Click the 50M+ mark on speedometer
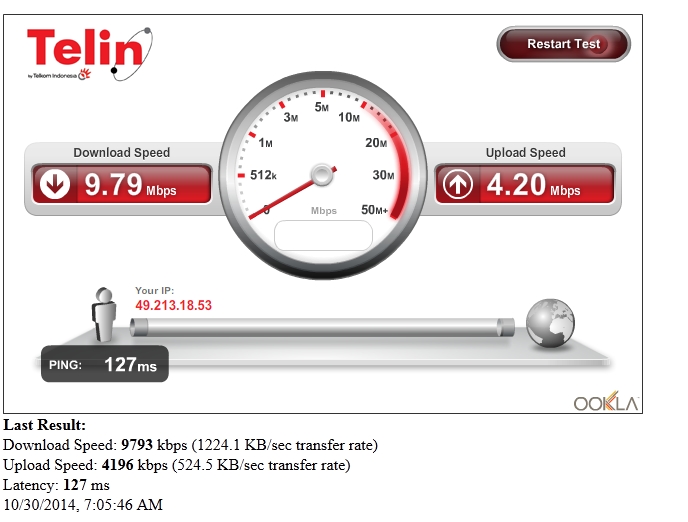 (374, 210)
